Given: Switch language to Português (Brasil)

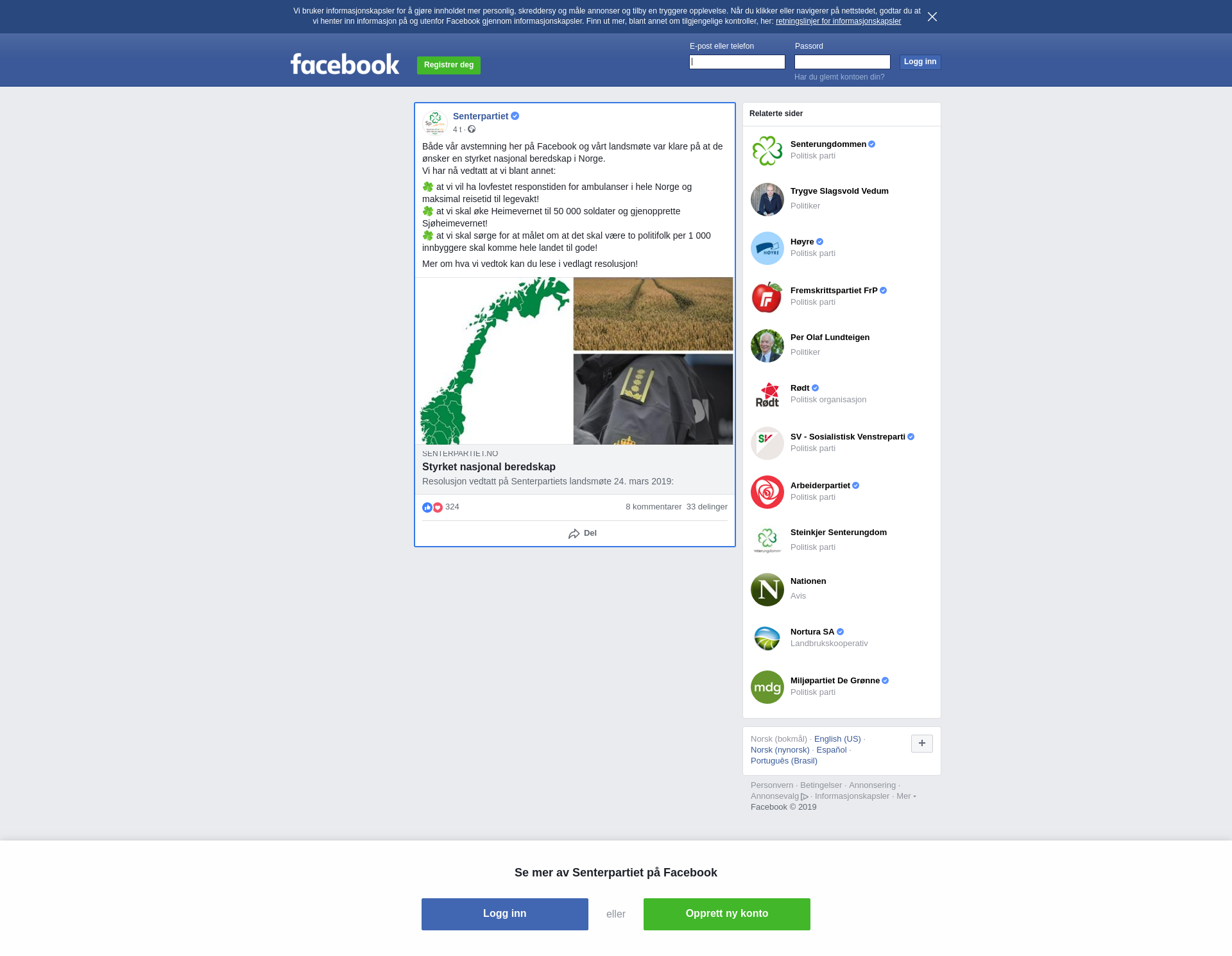Looking at the screenshot, I should click(784, 761).
